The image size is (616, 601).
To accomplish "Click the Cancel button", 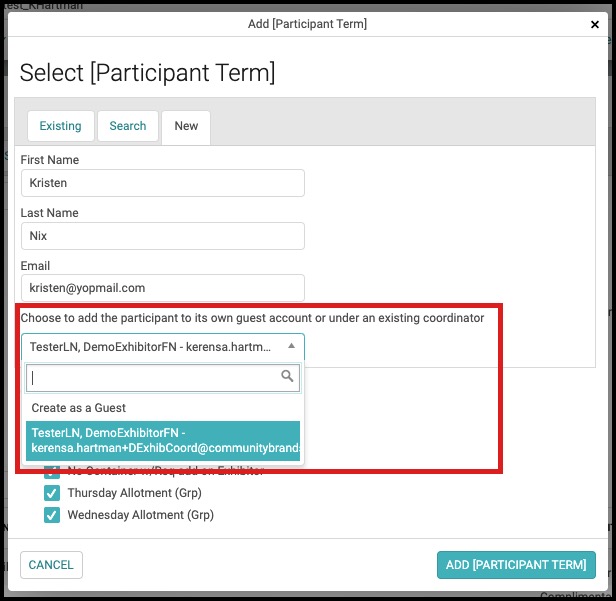I will [x=51, y=565].
